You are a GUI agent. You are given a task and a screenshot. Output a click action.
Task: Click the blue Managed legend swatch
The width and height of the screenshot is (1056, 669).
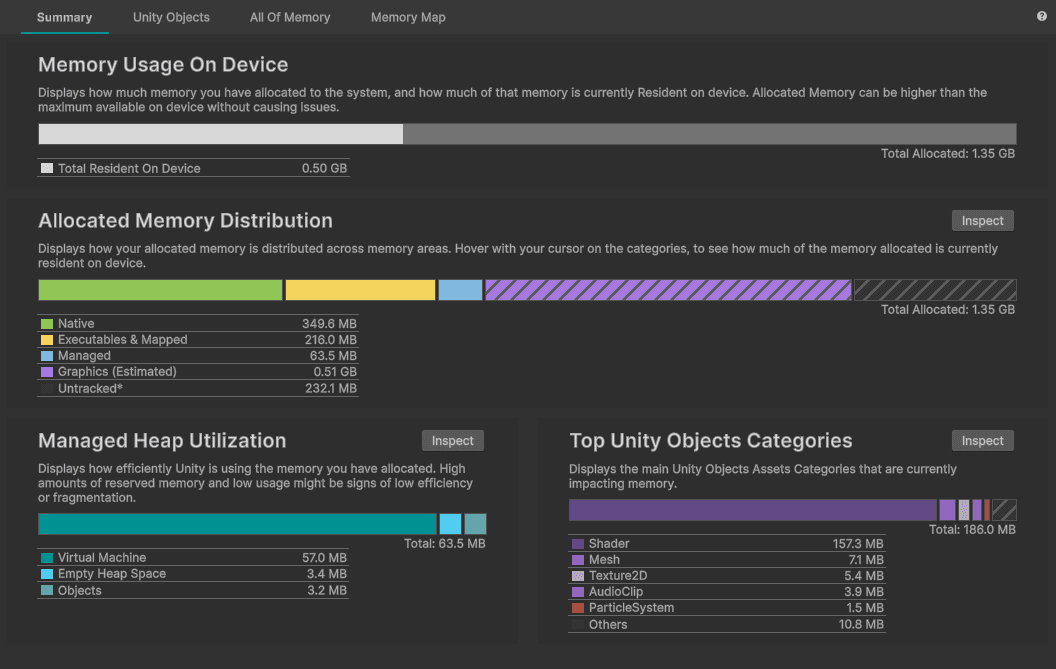click(x=46, y=356)
